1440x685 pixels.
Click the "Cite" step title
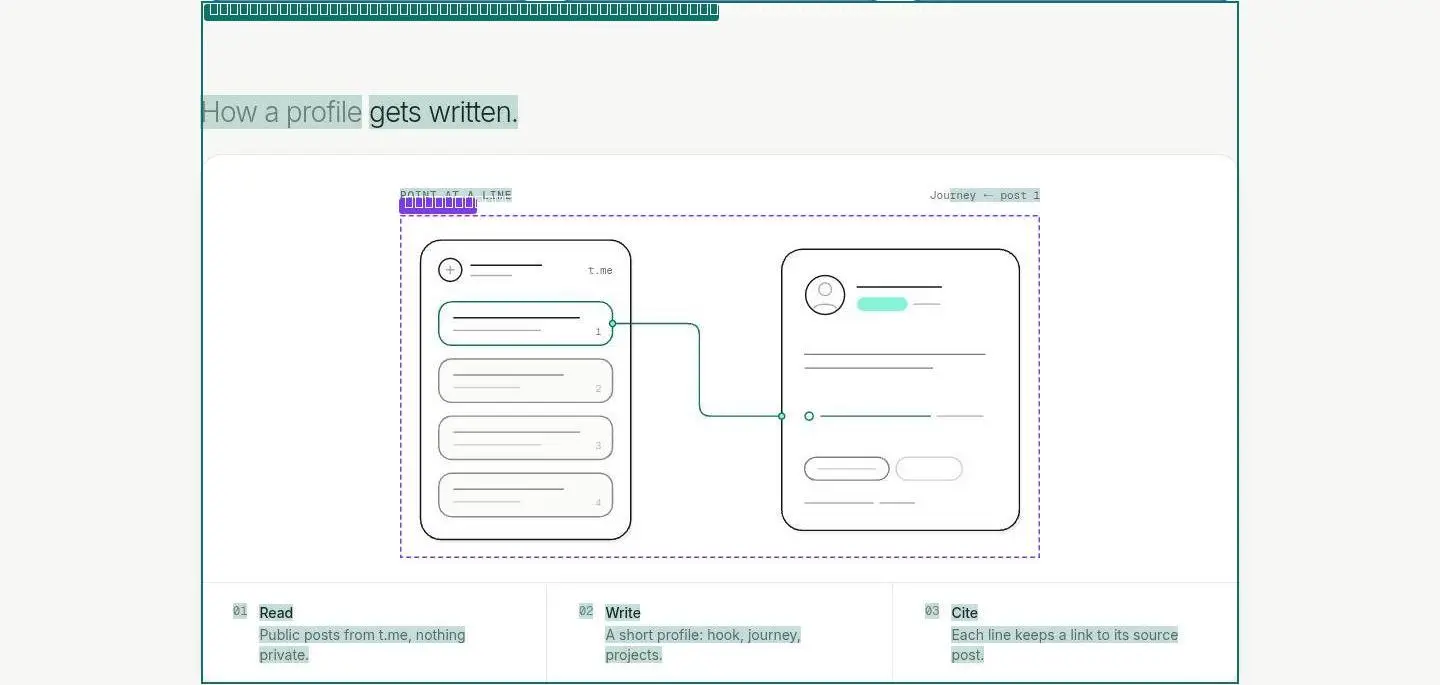(x=965, y=613)
